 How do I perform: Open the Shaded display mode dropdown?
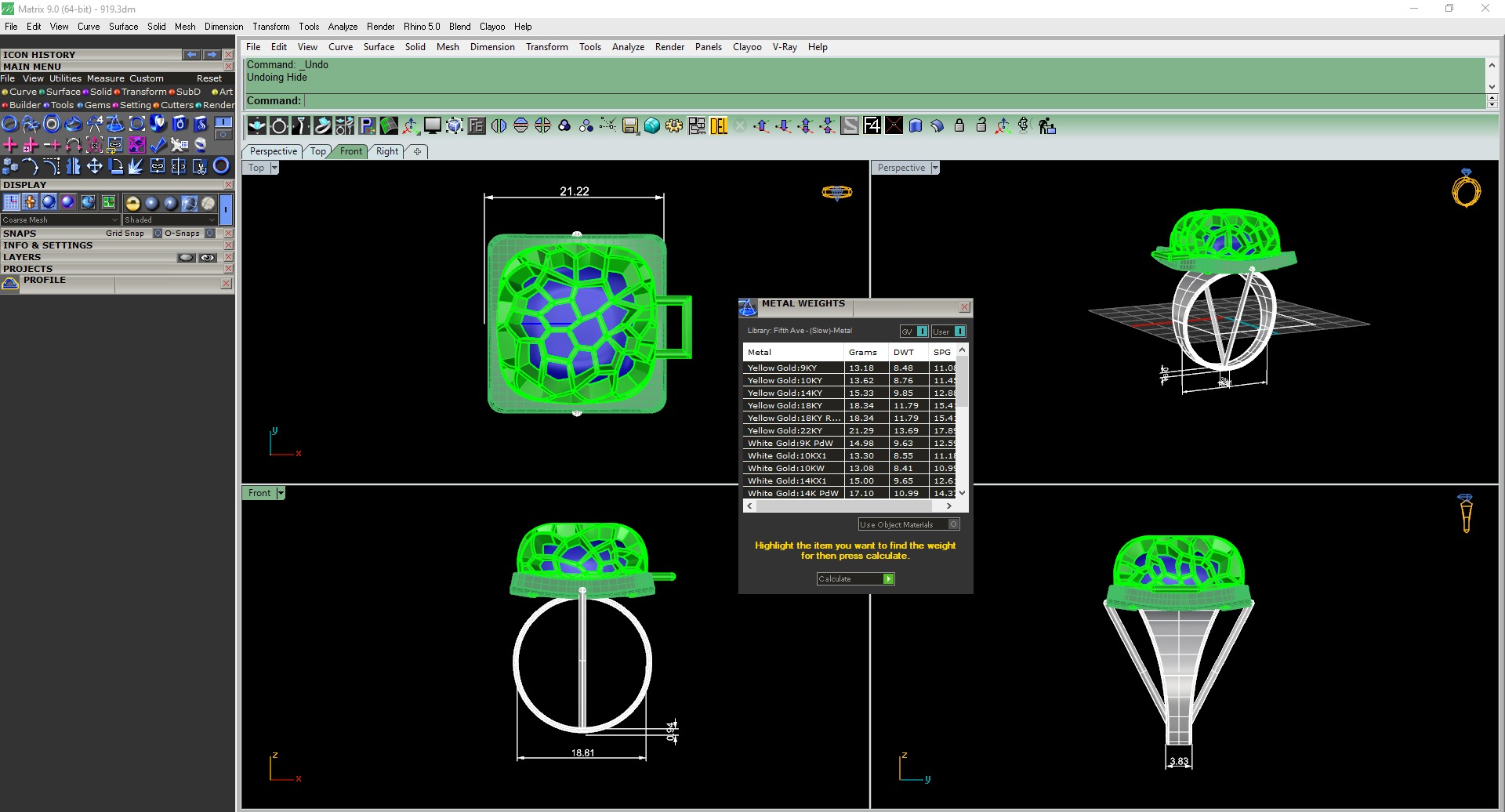pyautogui.click(x=169, y=220)
